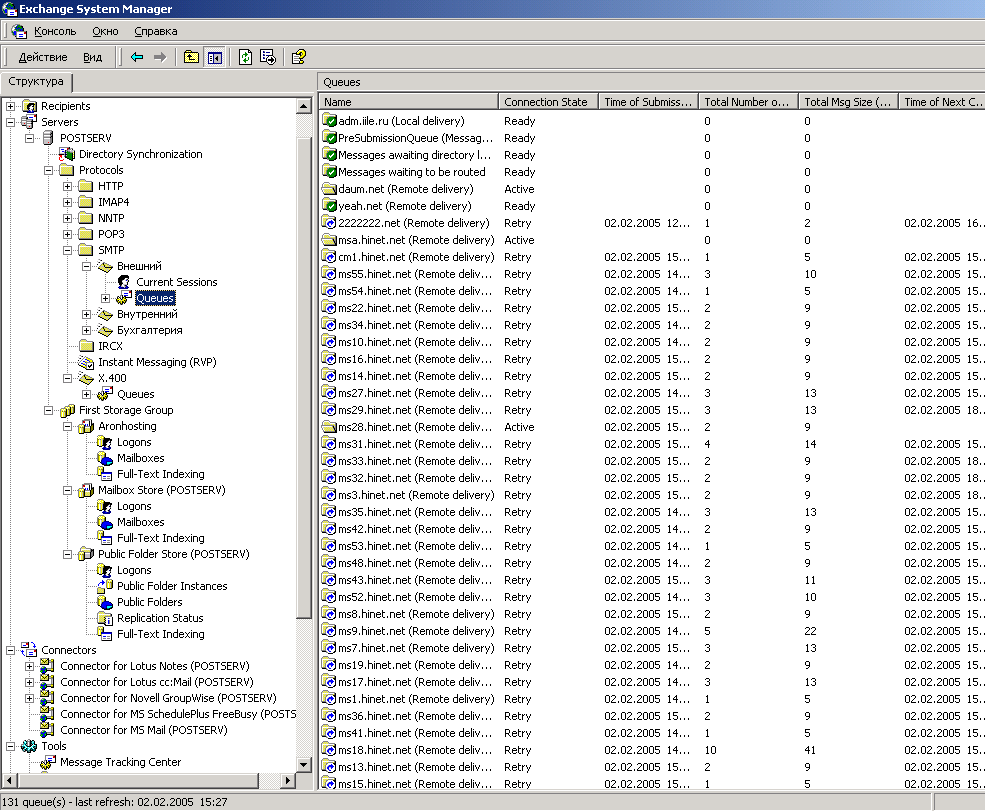This screenshot has height=811, width=985.
Task: Open the Справка menu
Action: coord(156,31)
